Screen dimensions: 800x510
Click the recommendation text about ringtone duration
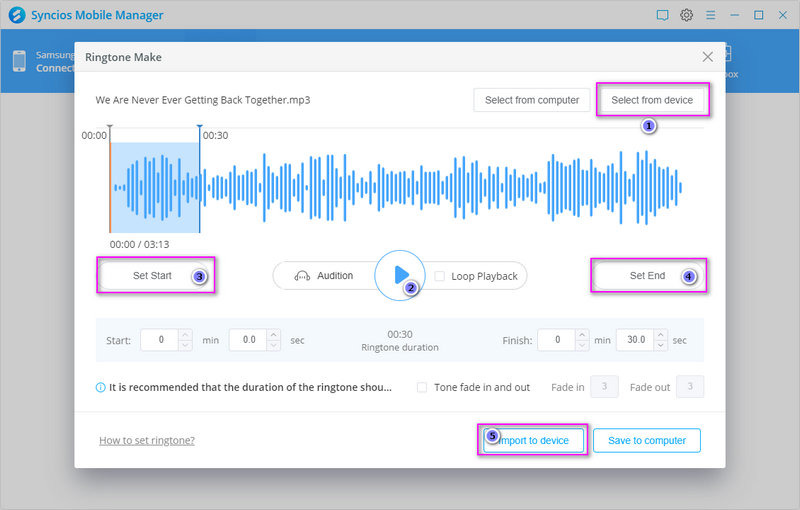click(250, 388)
